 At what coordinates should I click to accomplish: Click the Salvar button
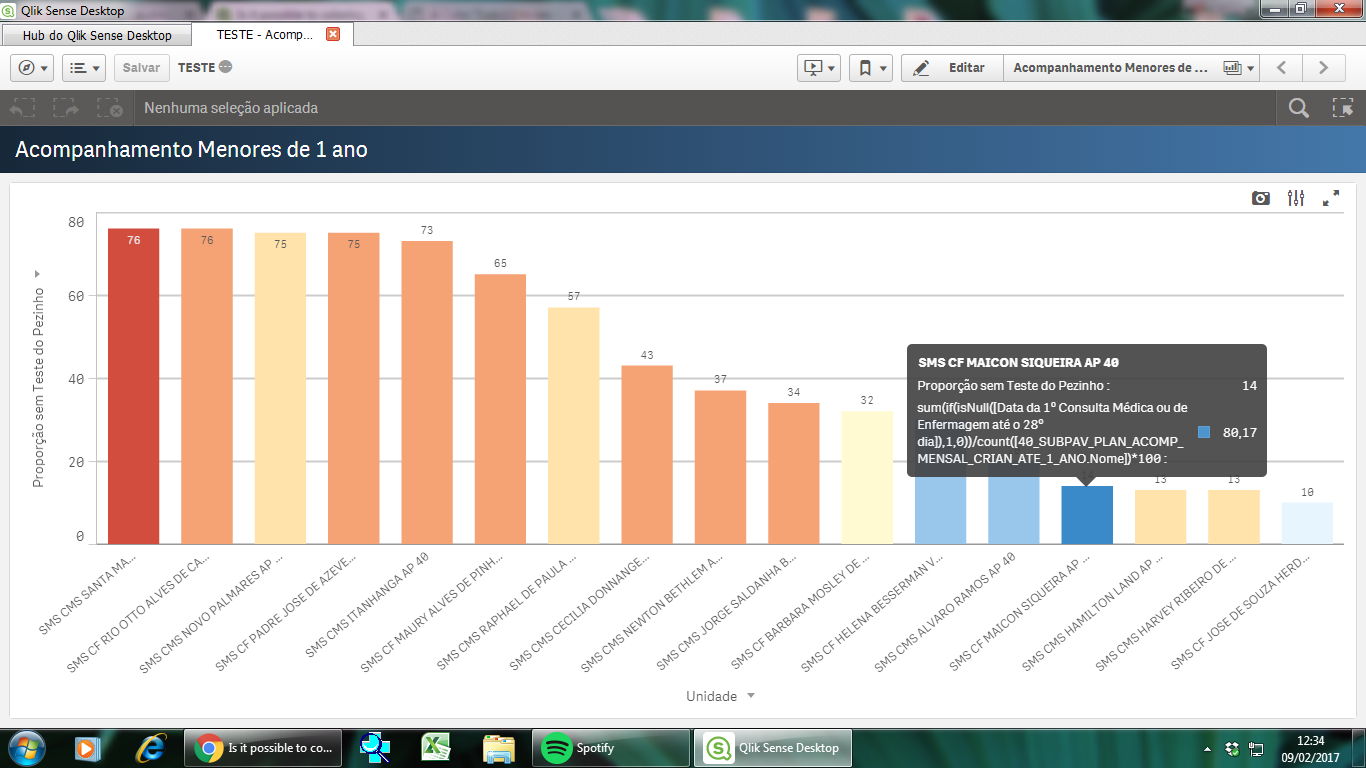point(141,68)
